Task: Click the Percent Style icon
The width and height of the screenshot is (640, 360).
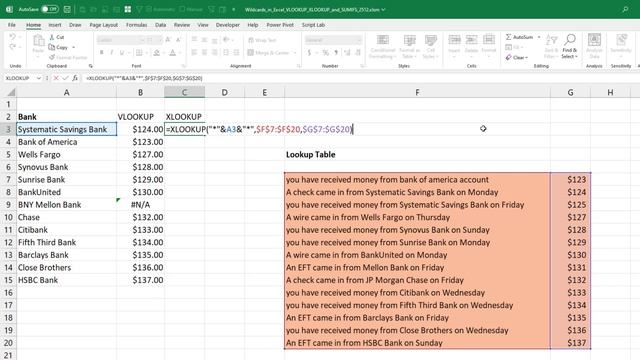Action: [325, 53]
